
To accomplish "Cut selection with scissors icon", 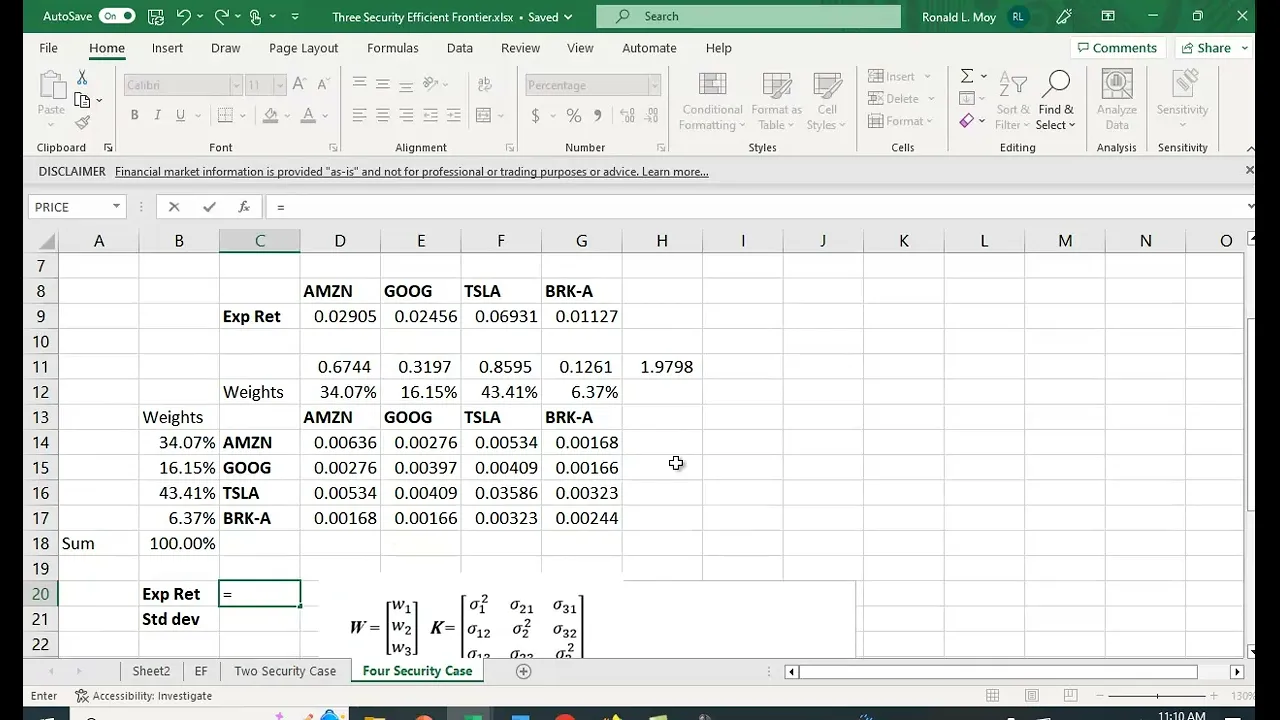I will [x=82, y=78].
